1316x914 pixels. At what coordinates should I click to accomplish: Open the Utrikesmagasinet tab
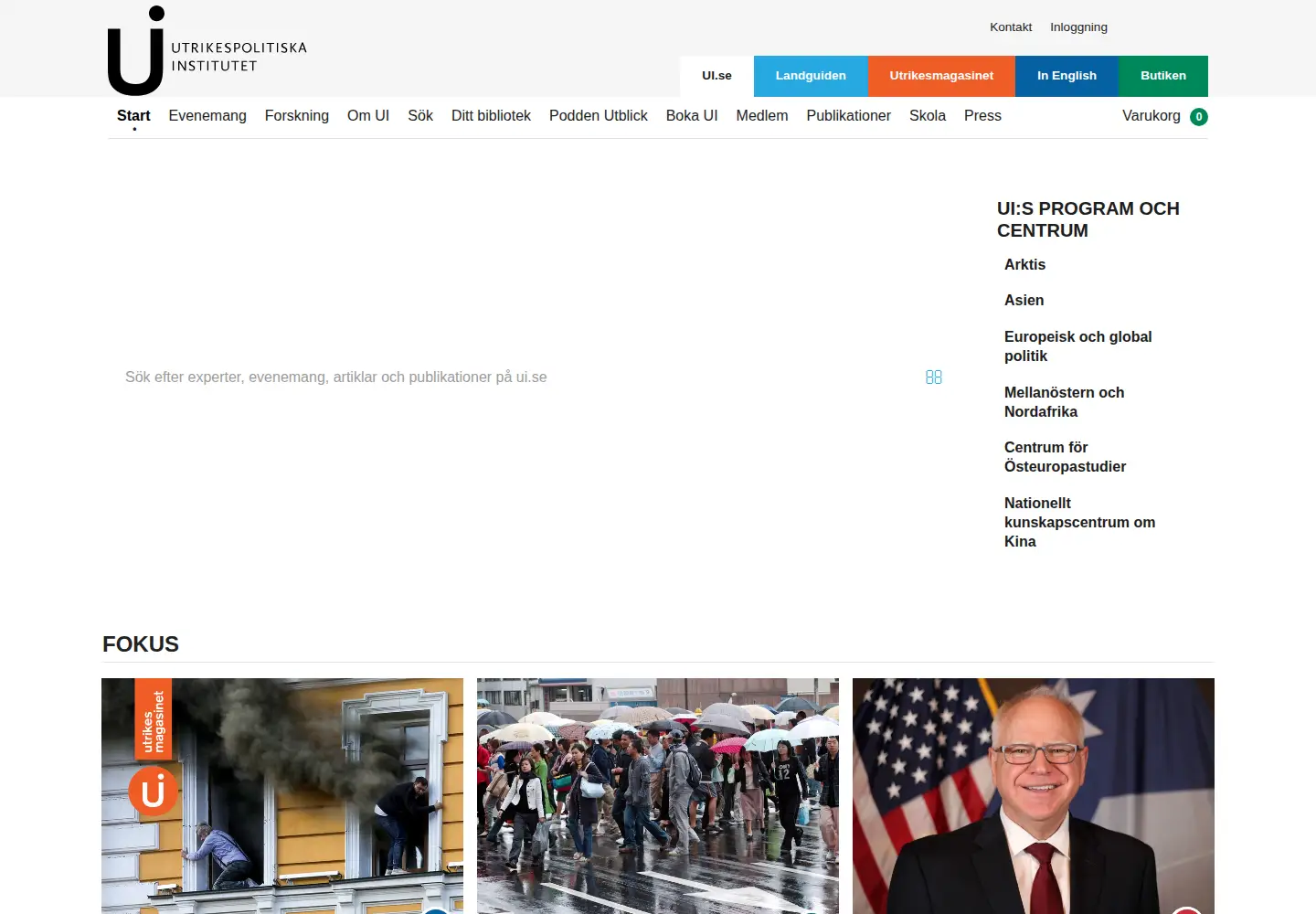tap(941, 76)
